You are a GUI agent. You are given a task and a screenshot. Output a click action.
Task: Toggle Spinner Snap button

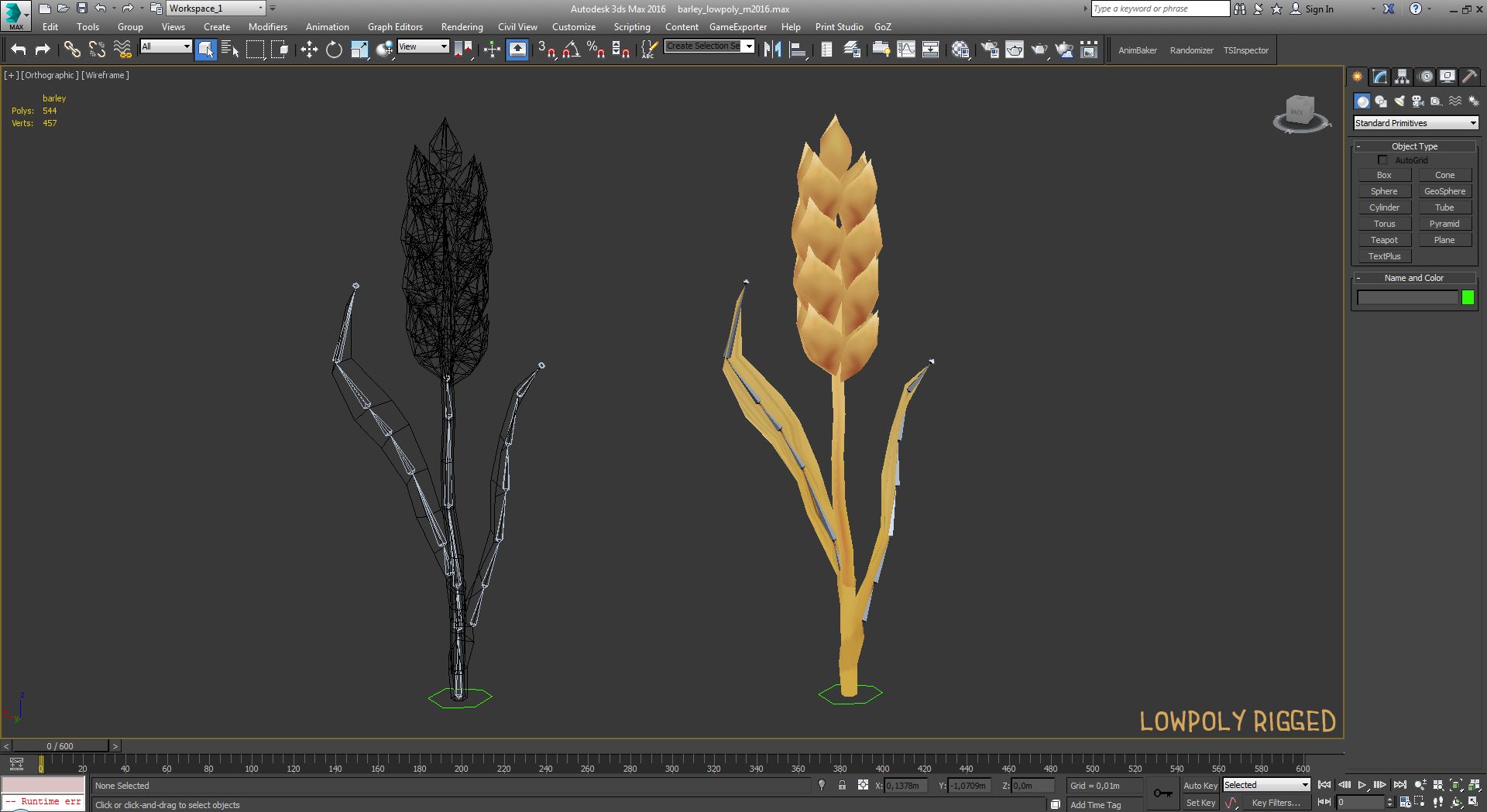[620, 50]
